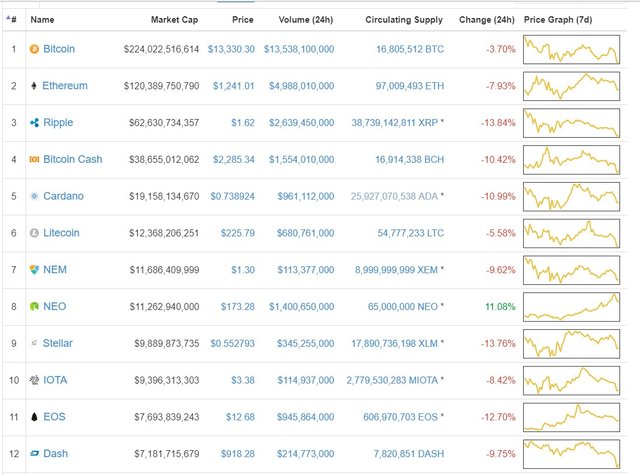Open the Ripple name link

[58, 123]
